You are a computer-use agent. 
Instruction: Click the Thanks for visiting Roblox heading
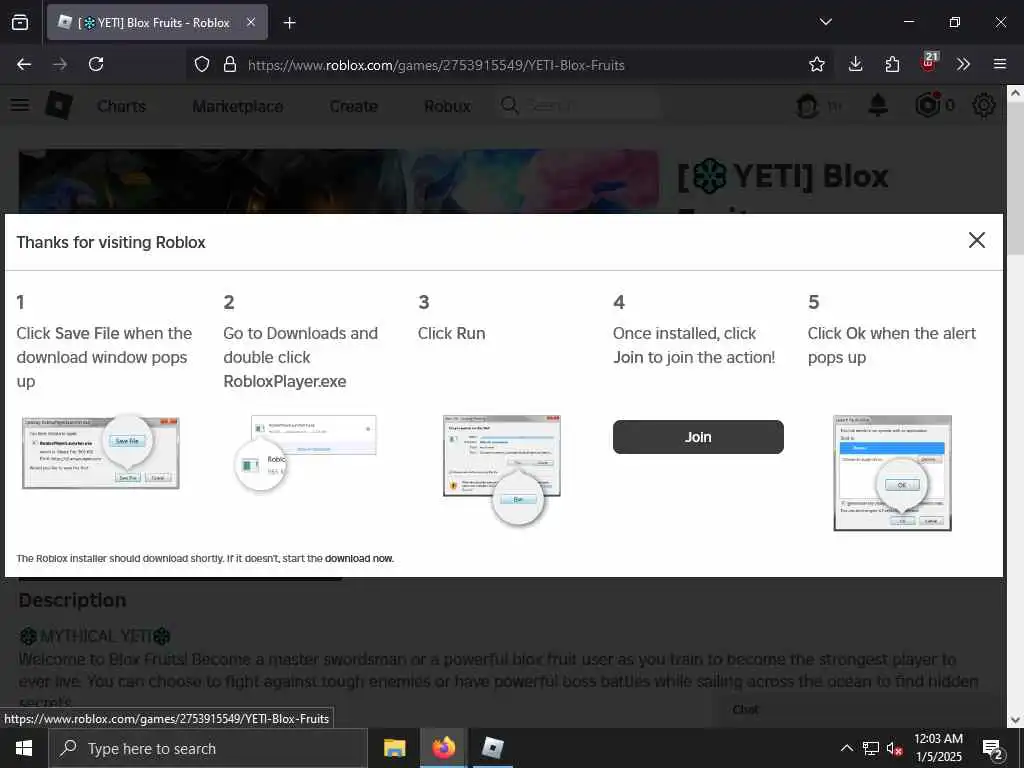point(111,242)
